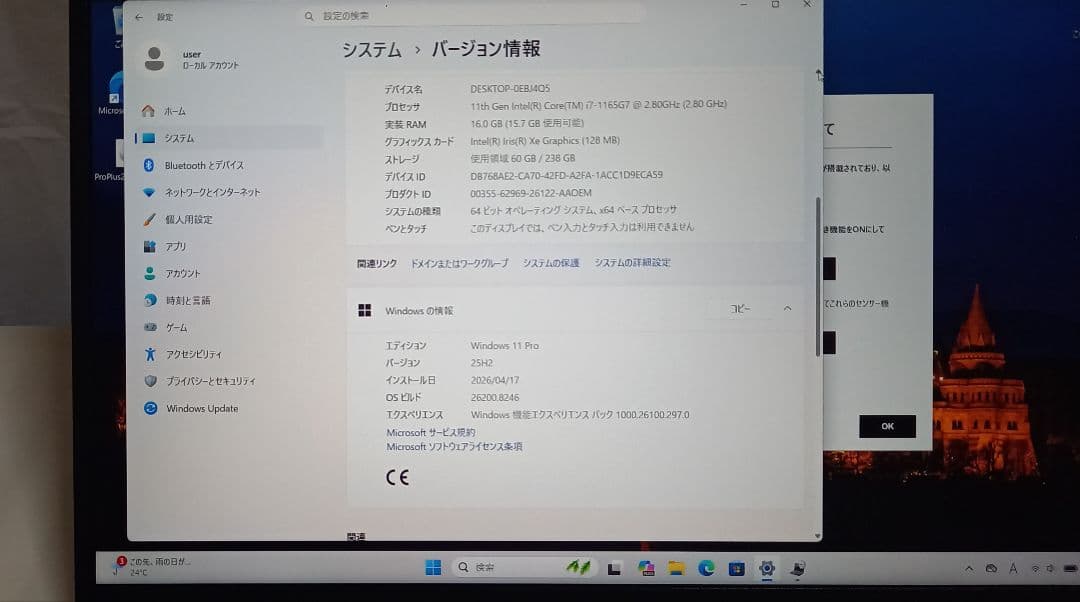Click the time and language globe icon
This screenshot has width=1080, height=602.
click(150, 300)
